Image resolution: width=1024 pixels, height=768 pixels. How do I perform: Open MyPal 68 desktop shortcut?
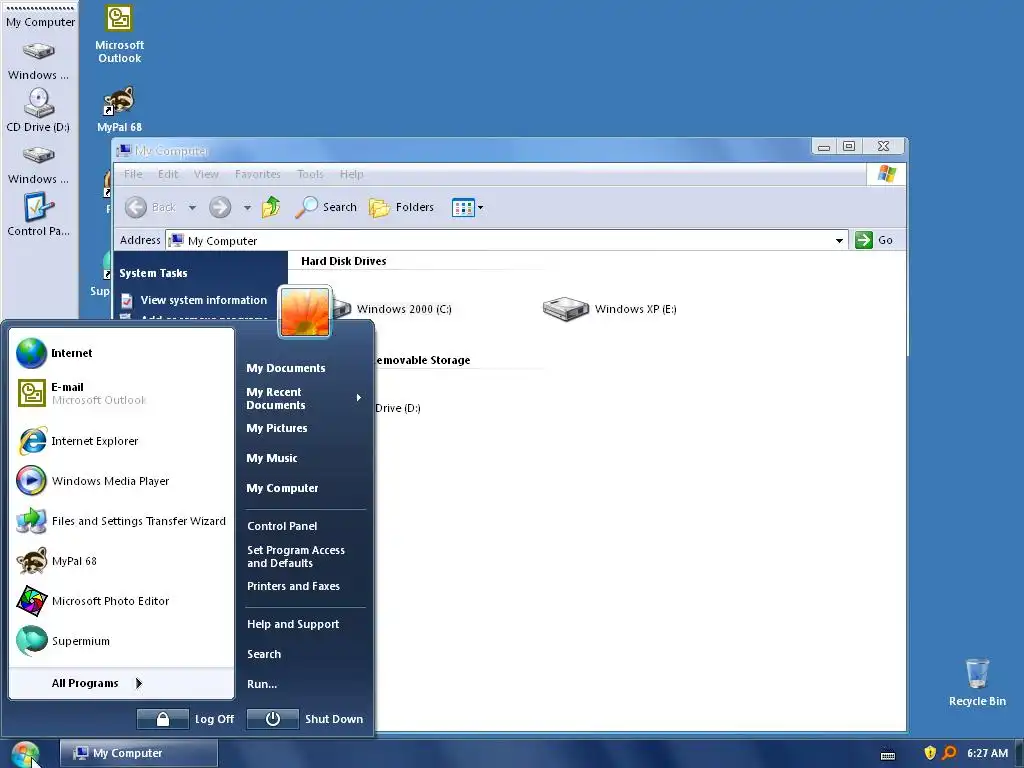tap(119, 109)
